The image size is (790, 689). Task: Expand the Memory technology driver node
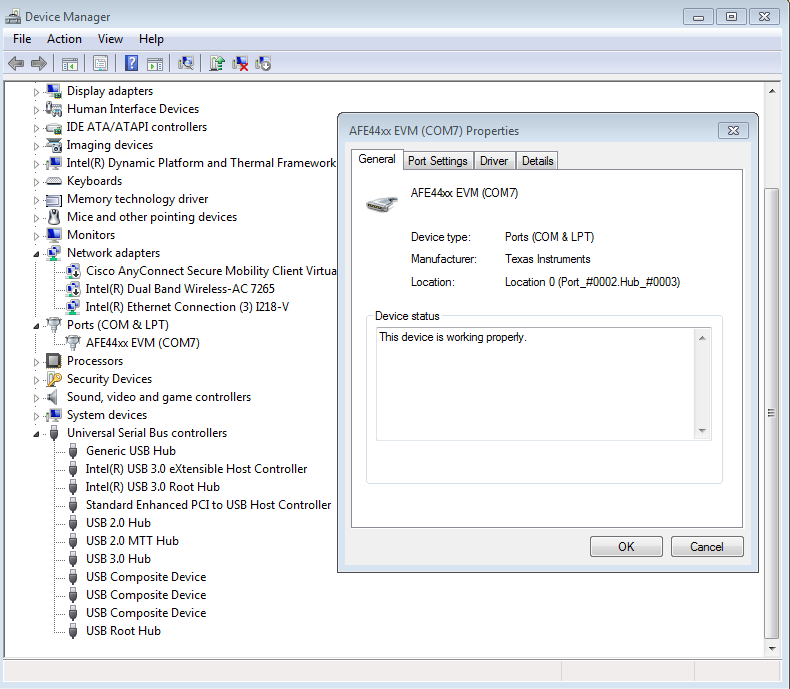(36, 200)
